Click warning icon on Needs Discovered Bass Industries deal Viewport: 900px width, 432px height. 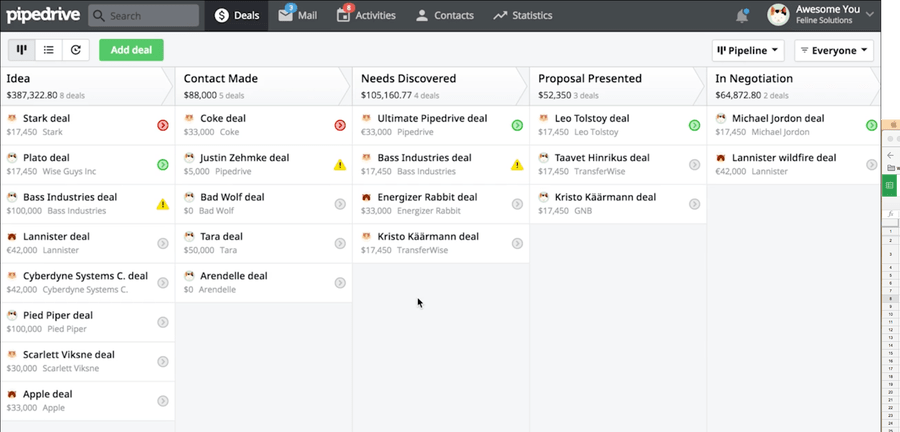pos(517,165)
